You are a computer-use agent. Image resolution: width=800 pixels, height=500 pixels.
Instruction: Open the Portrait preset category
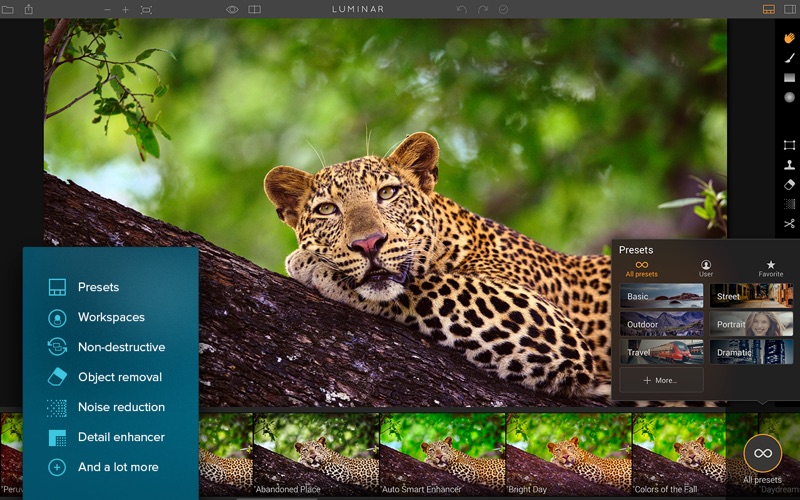[751, 324]
